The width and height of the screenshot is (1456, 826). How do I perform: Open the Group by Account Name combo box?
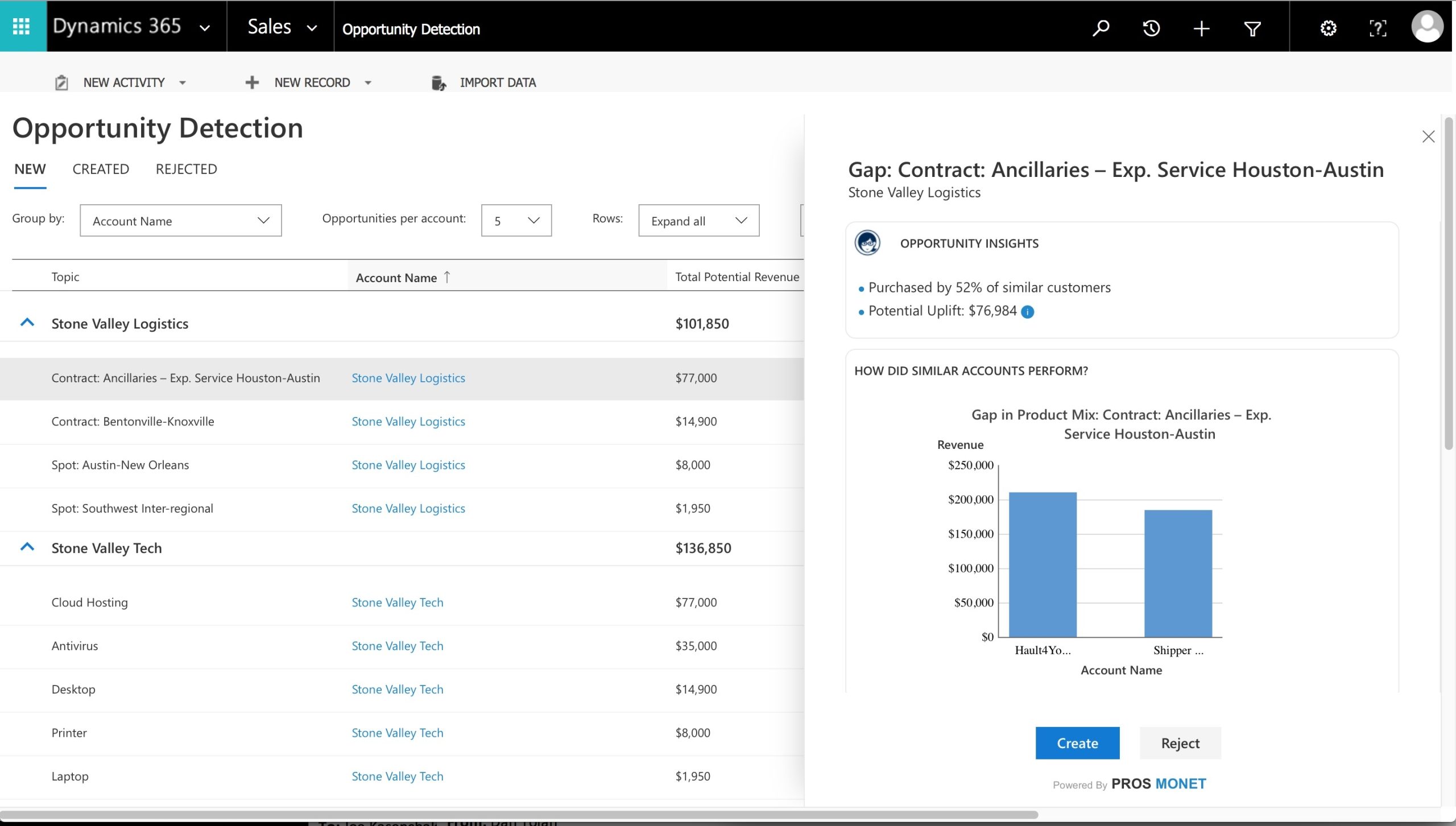point(180,220)
